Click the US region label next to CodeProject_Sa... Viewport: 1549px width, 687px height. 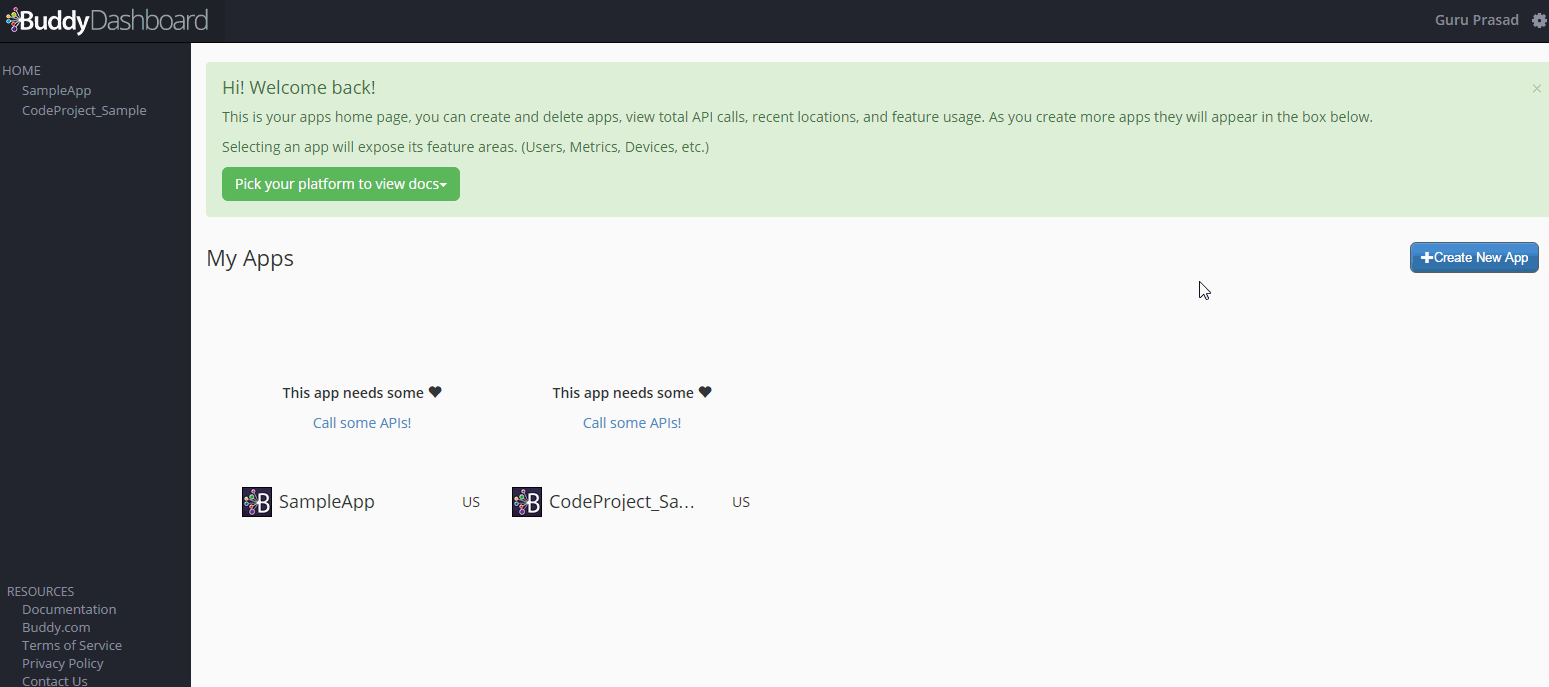[741, 502]
